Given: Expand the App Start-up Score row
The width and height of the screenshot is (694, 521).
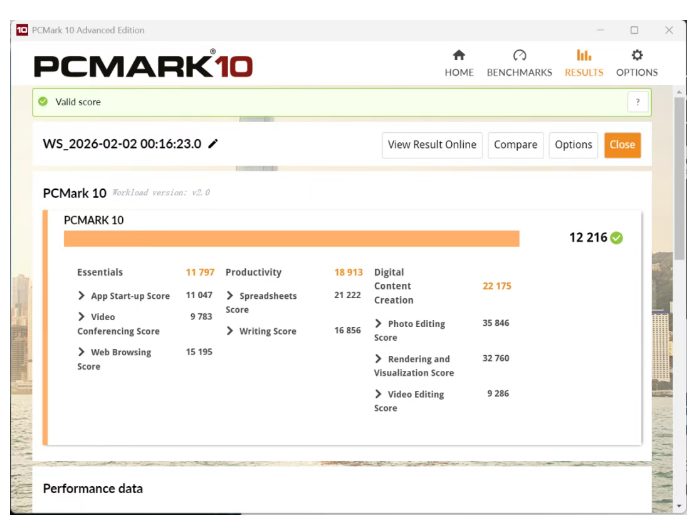Looking at the screenshot, I should (x=82, y=296).
